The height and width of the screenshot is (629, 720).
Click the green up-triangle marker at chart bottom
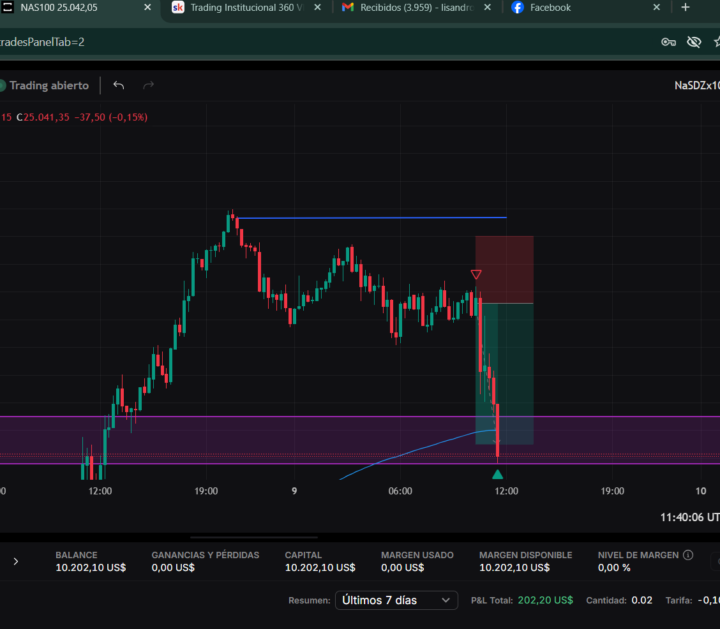(498, 474)
